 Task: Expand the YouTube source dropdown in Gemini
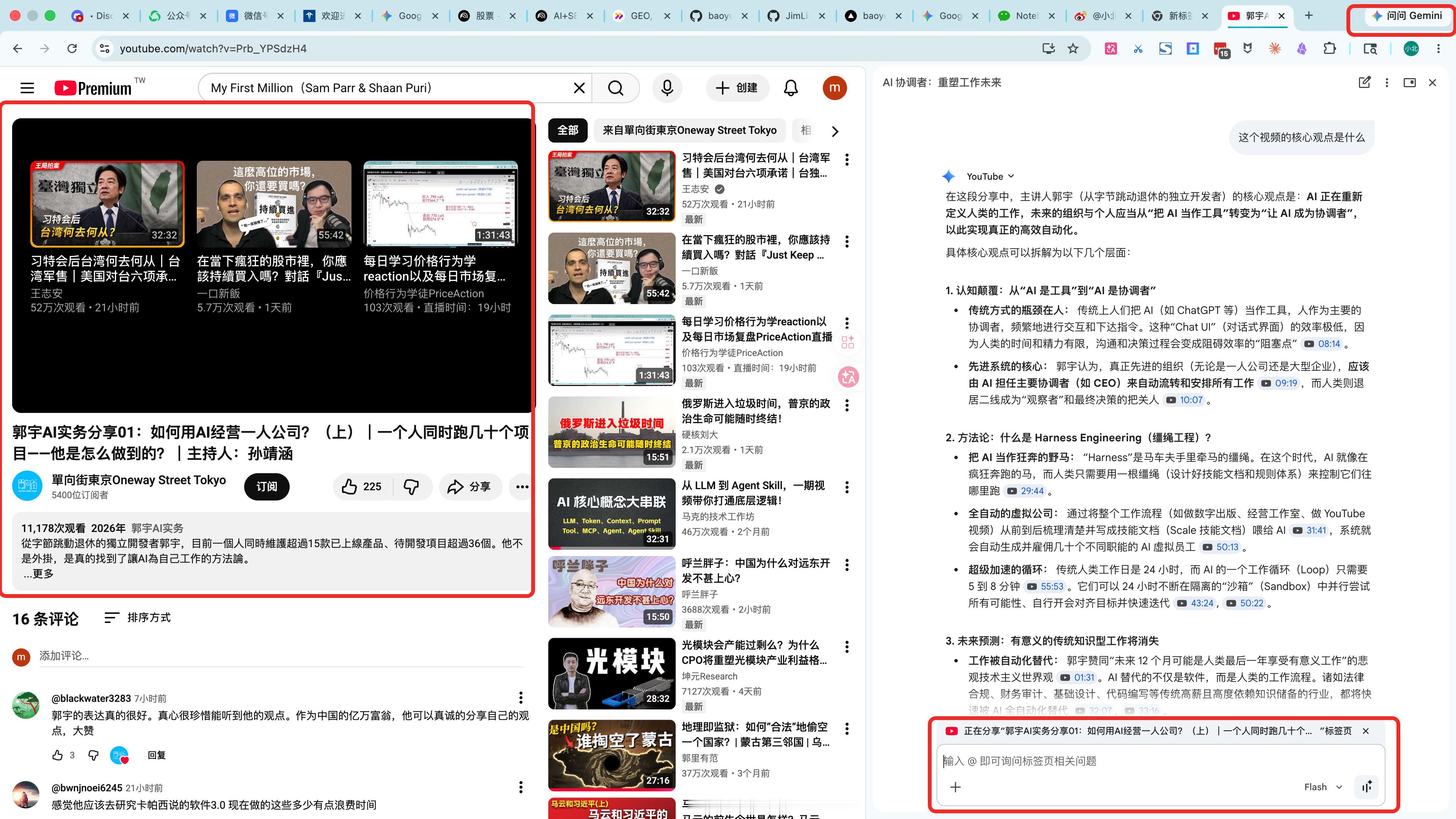(x=990, y=176)
